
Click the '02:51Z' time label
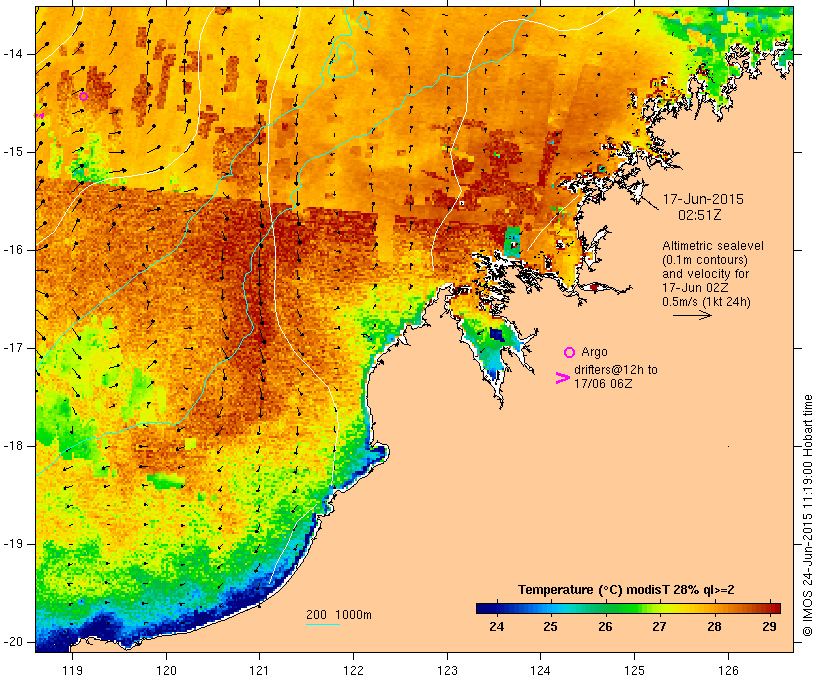point(700,215)
